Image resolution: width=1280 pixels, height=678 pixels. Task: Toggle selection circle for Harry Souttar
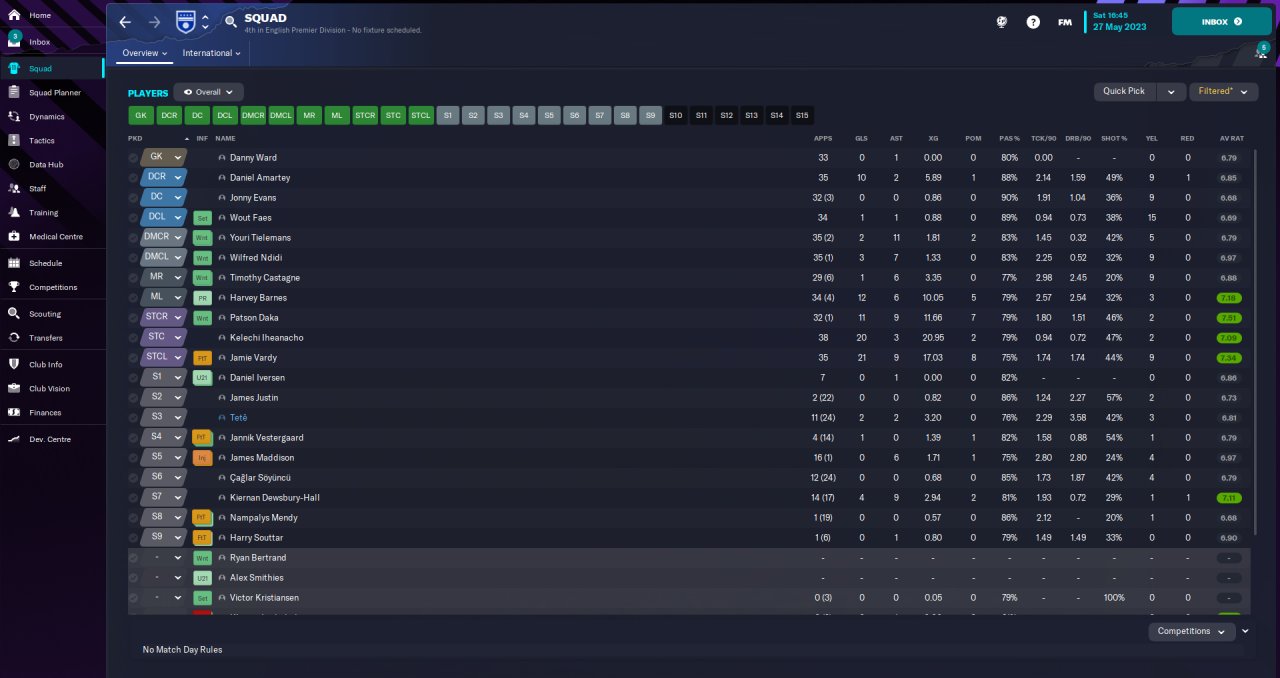point(133,538)
